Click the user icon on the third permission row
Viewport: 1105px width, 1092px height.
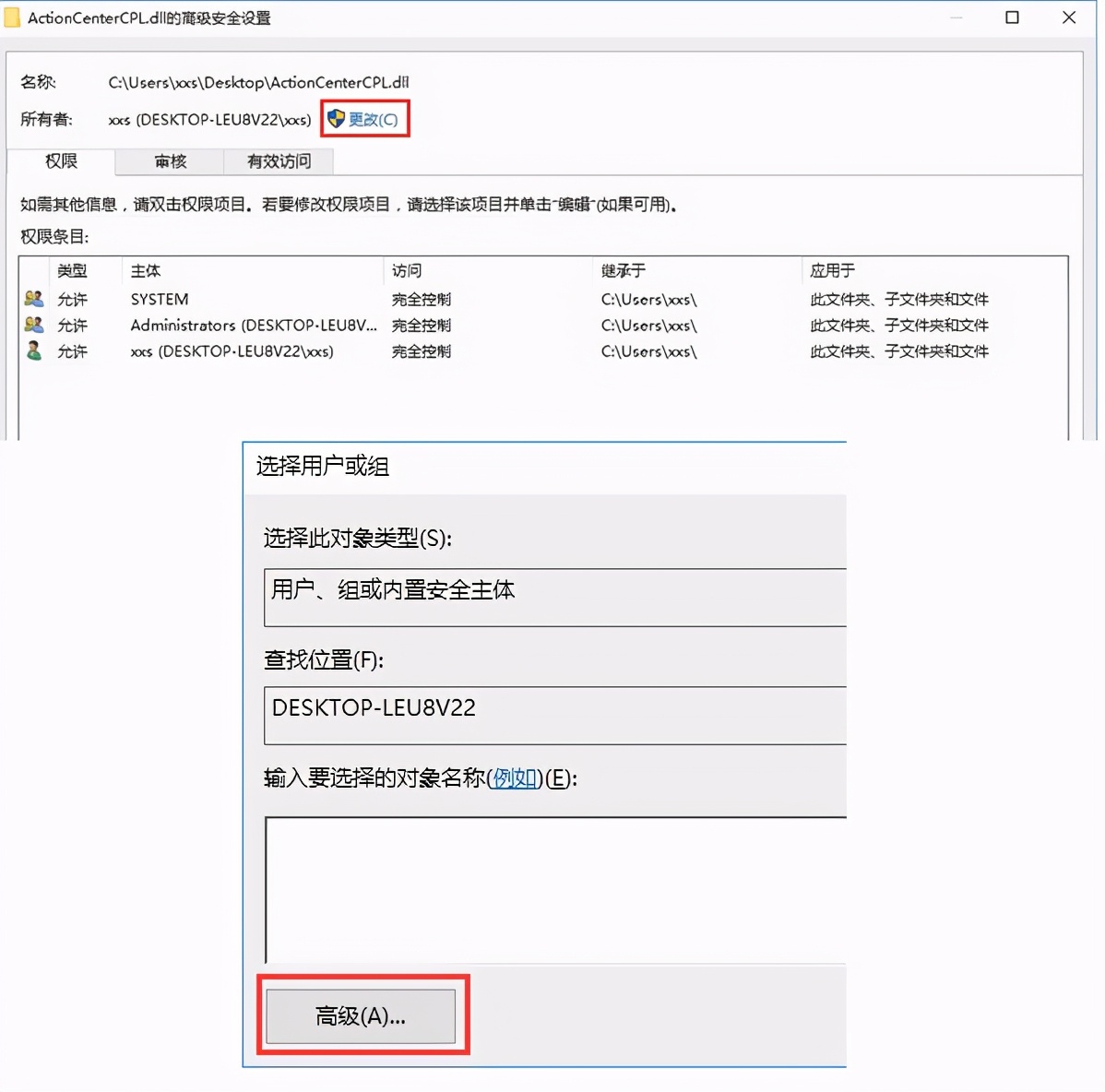32,350
